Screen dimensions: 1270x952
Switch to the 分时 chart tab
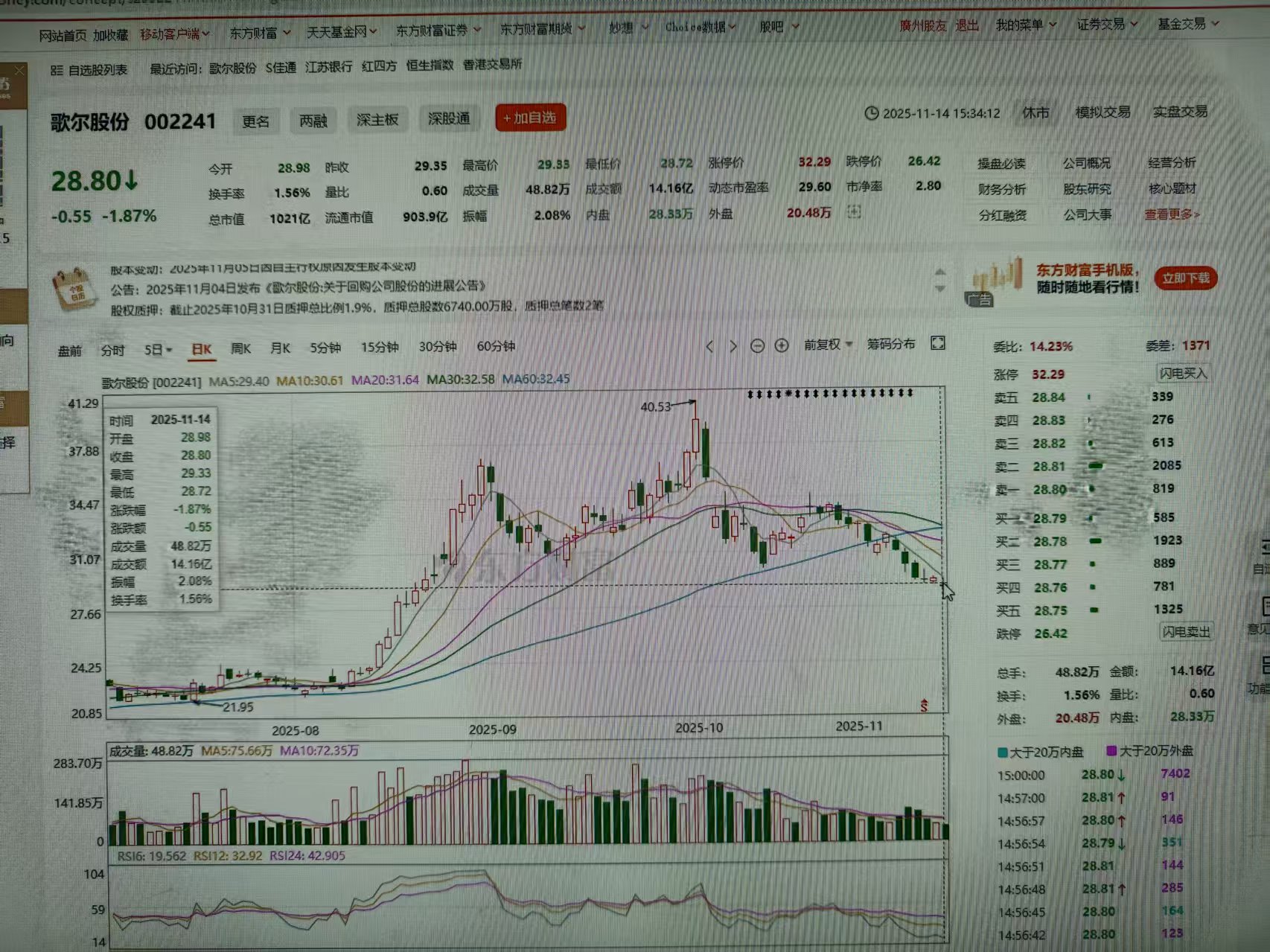(x=113, y=351)
